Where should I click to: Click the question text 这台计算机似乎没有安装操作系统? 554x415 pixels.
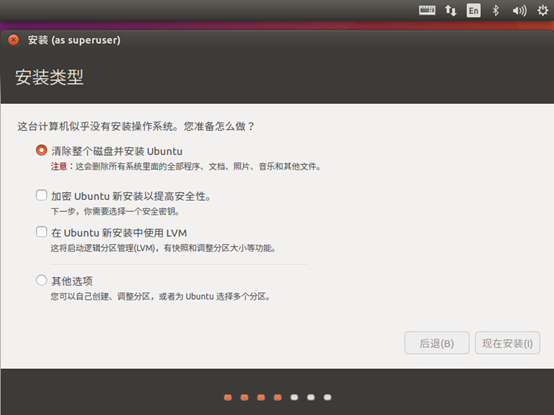coord(97,126)
